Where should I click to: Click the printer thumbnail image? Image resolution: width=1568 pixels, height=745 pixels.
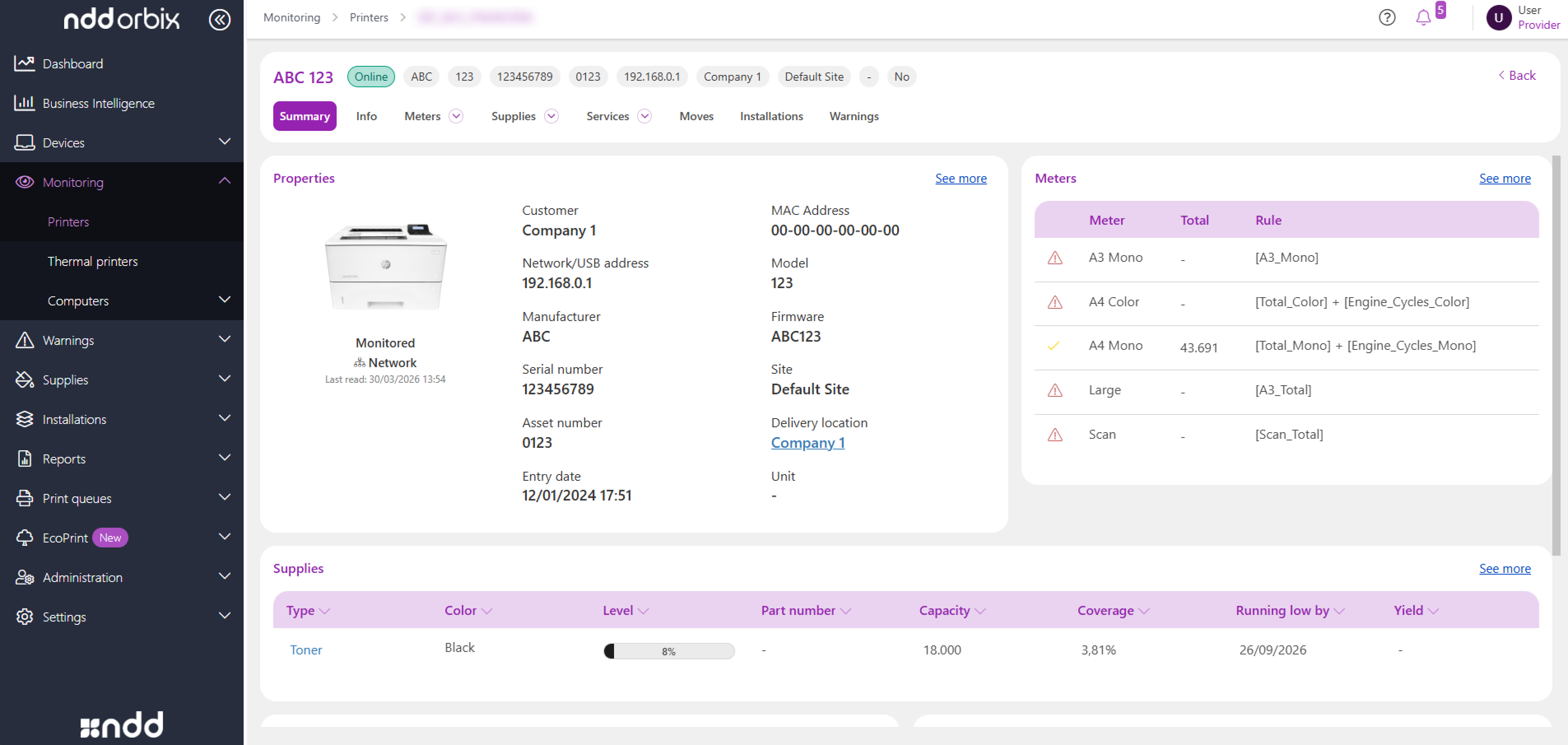click(x=385, y=267)
